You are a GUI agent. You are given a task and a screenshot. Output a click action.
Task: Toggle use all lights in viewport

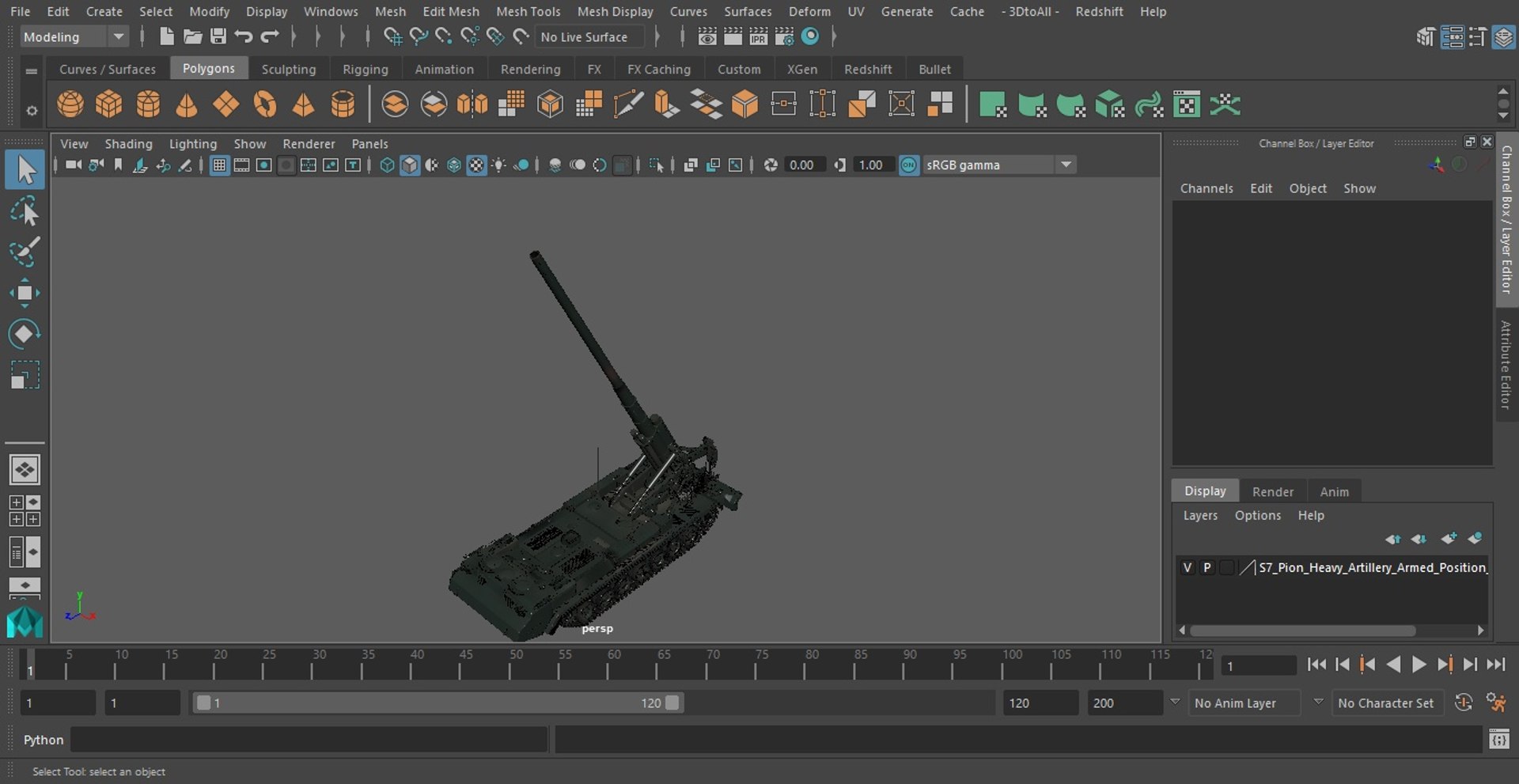point(499,165)
